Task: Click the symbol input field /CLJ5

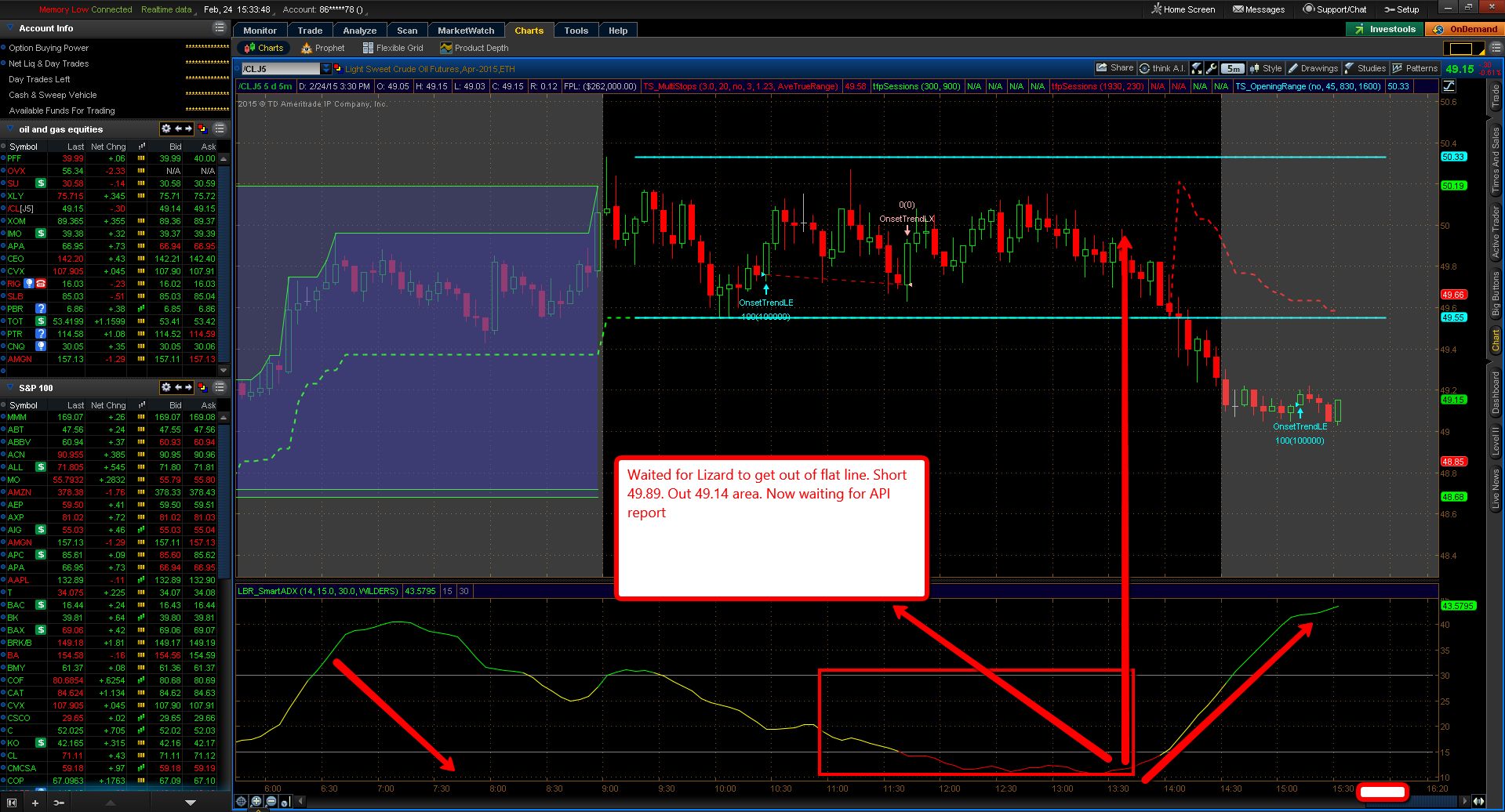Action: pyautogui.click(x=280, y=69)
